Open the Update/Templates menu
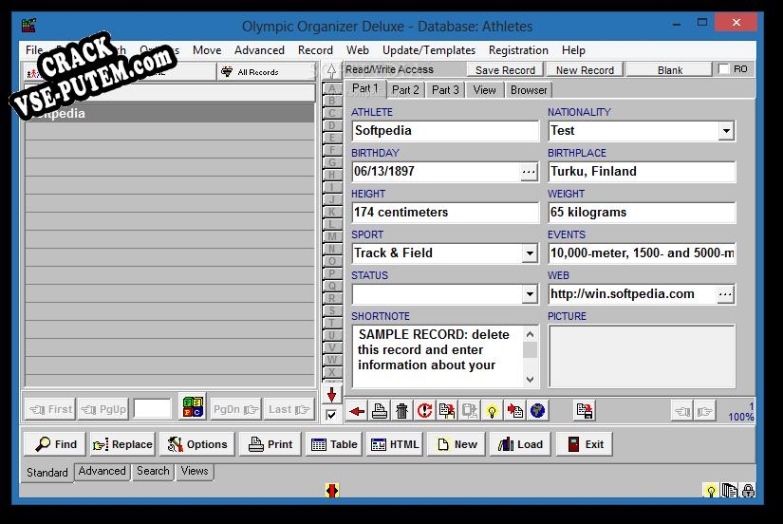The image size is (783, 524). pos(428,50)
